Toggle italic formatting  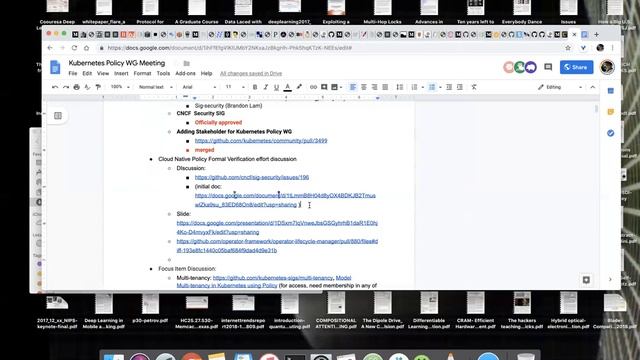[266, 87]
